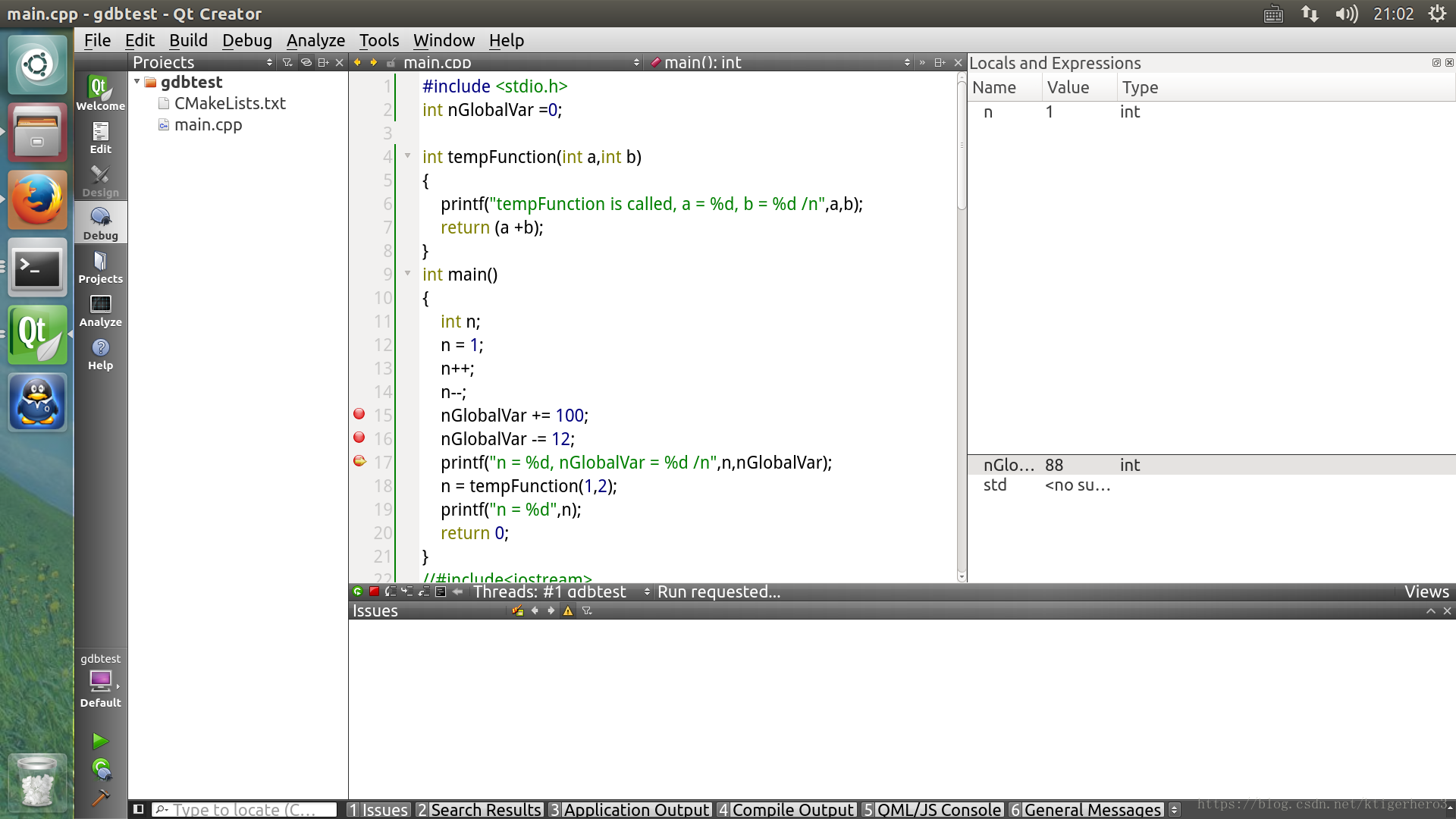This screenshot has width=1456, height=819.
Task: Click the Step Into debug icon
Action: click(407, 591)
